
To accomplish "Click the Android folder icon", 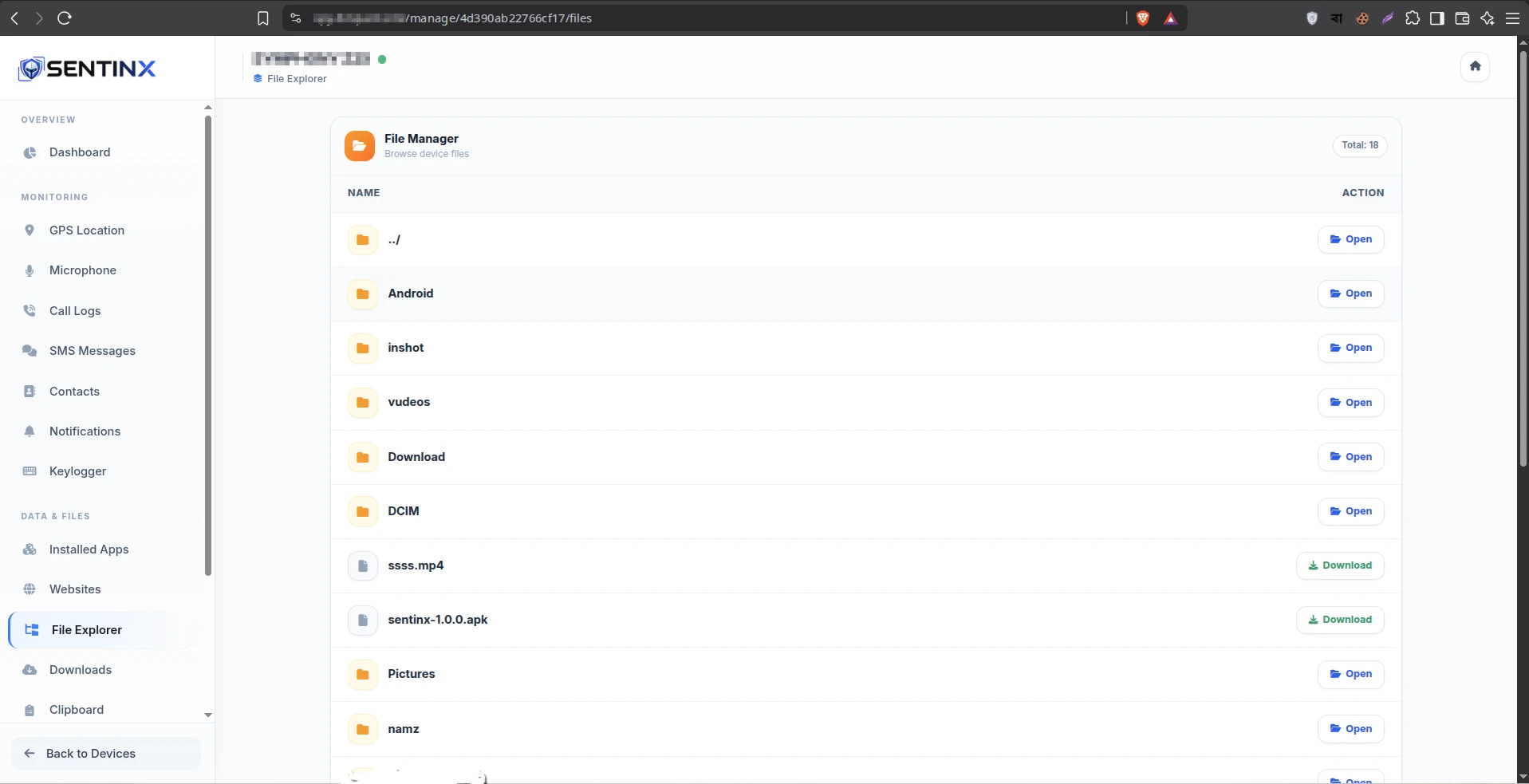I will [x=363, y=294].
